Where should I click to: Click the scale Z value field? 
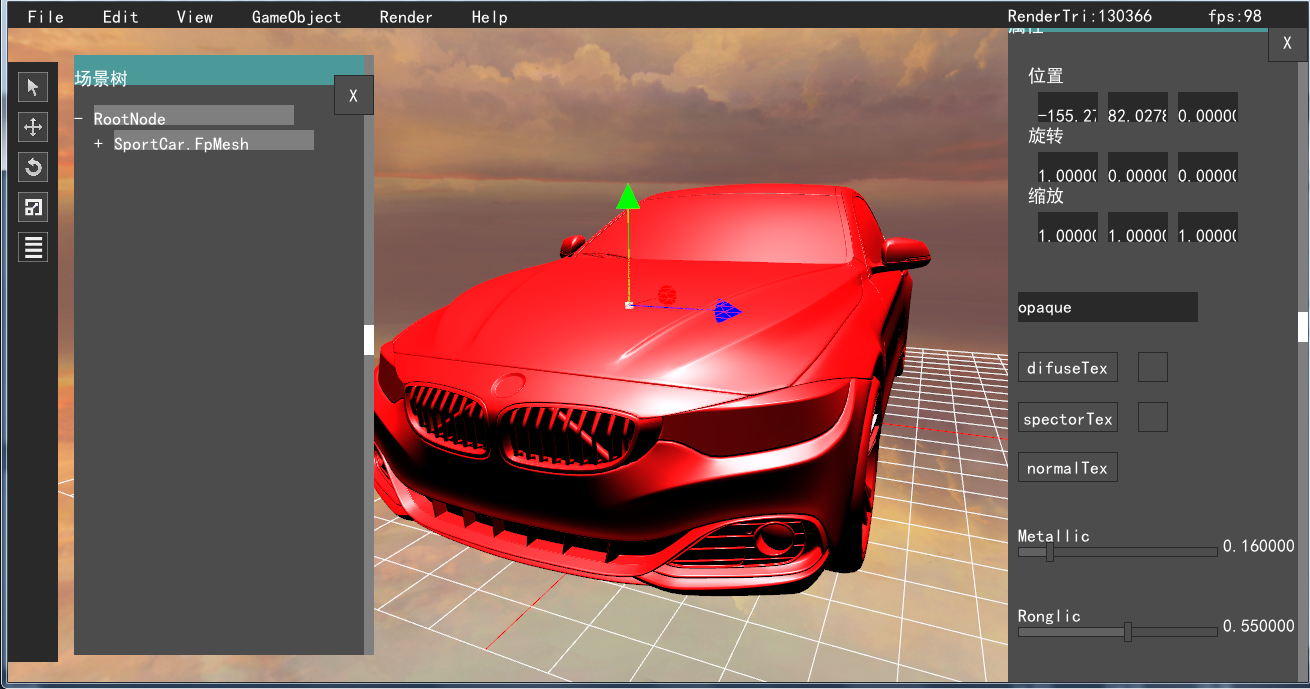(x=1207, y=228)
